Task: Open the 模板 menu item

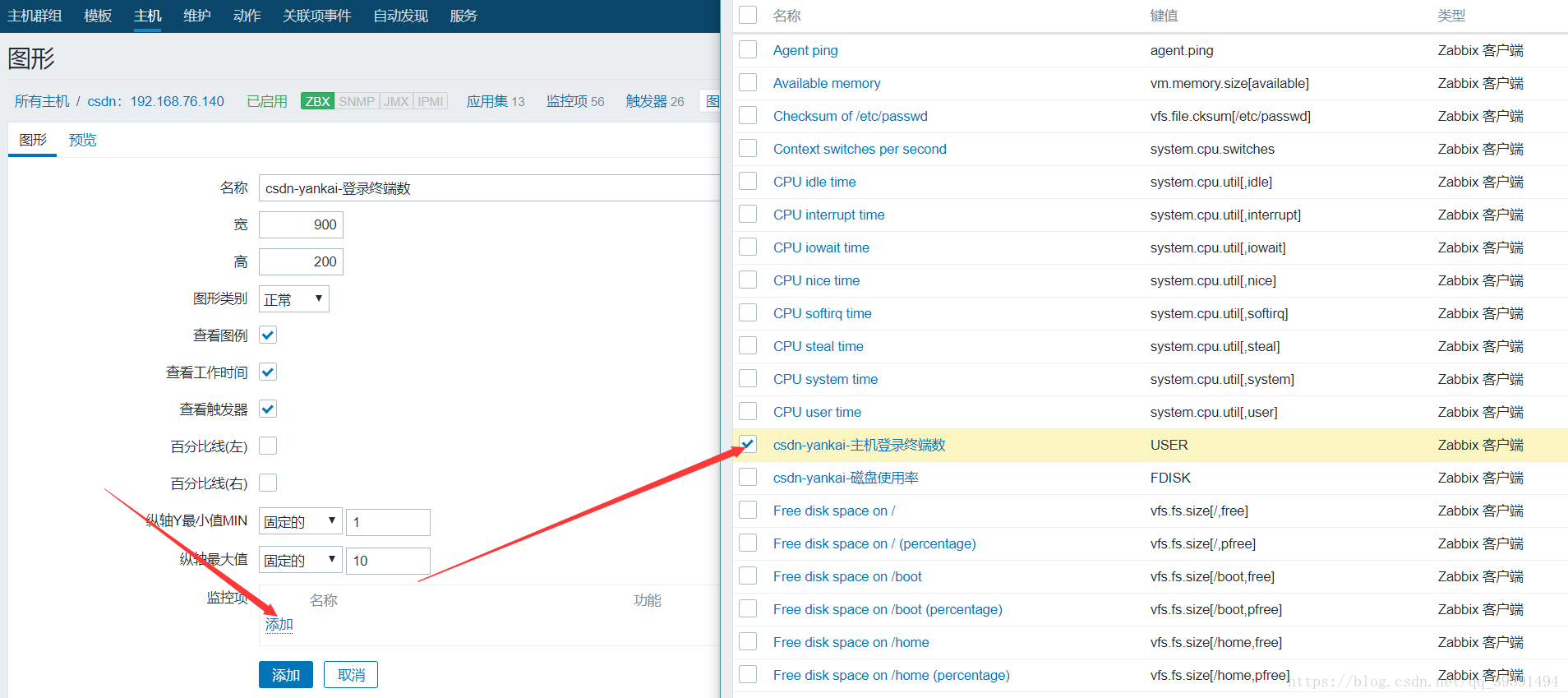Action: pyautogui.click(x=98, y=16)
